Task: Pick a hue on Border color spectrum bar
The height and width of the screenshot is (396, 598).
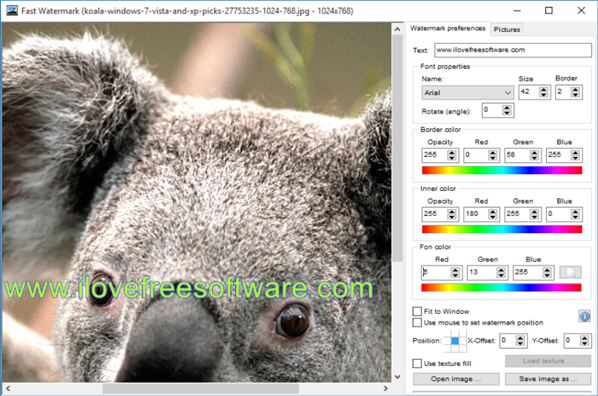Action: [x=502, y=170]
